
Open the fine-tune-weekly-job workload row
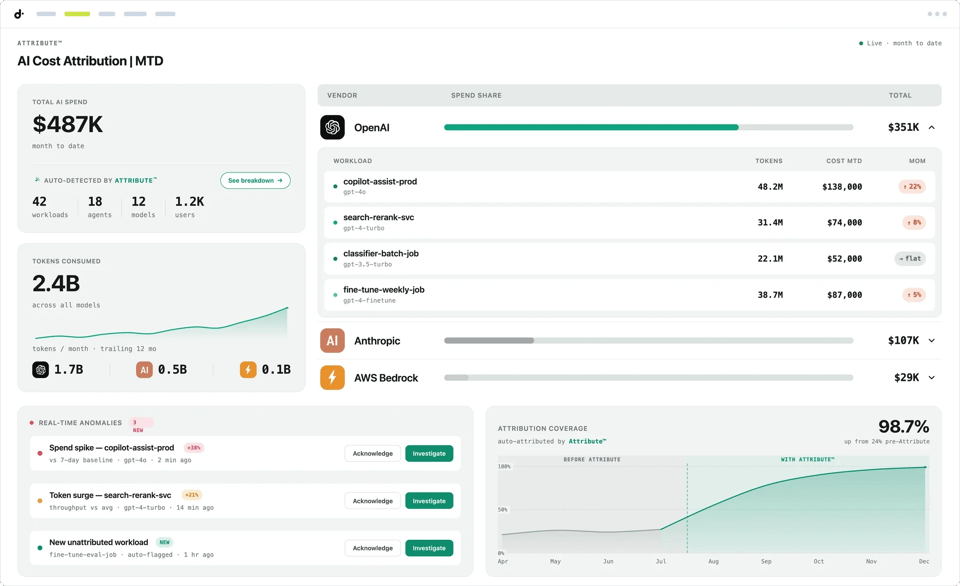(x=629, y=295)
